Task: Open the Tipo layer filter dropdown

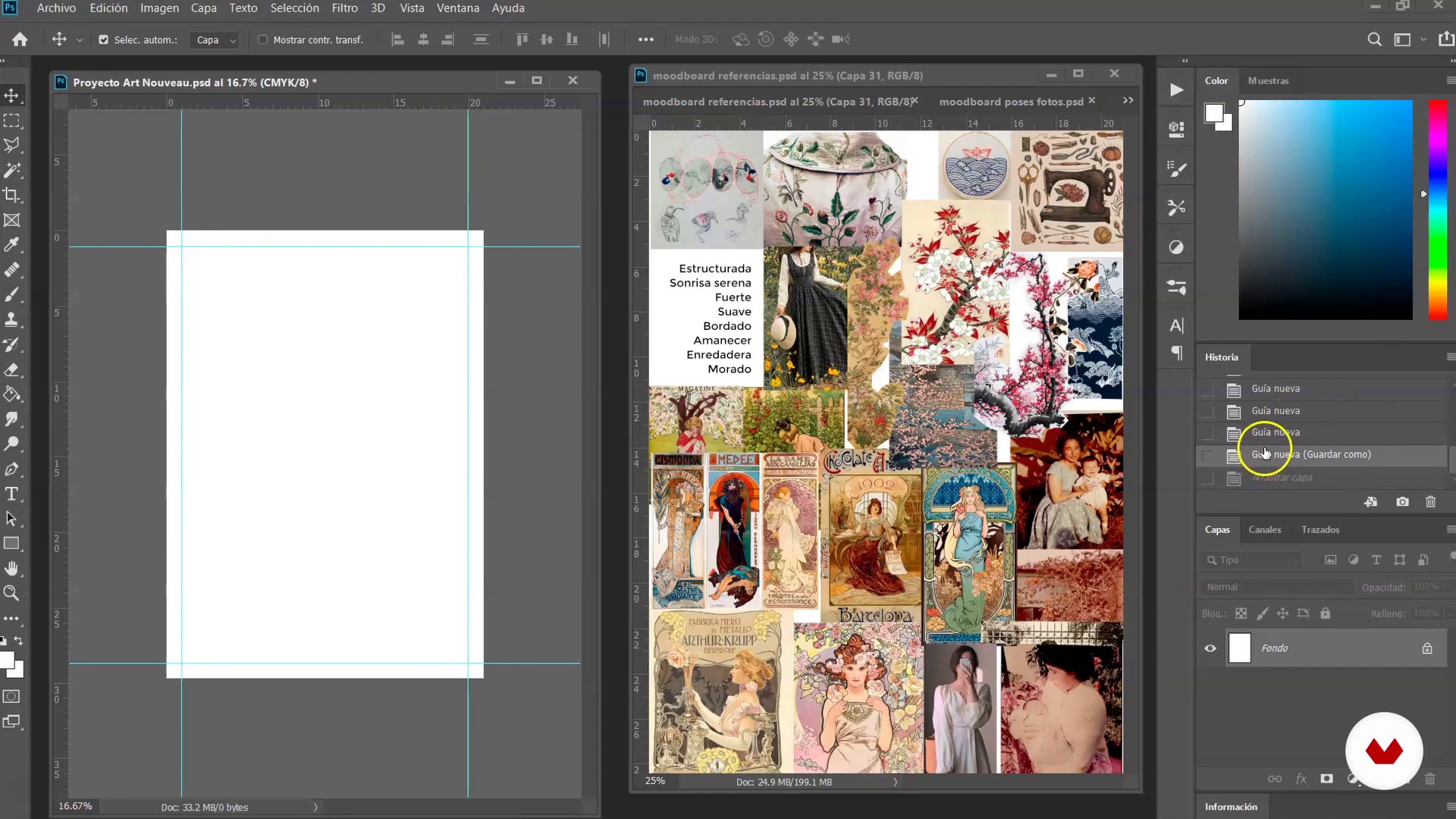Action: pyautogui.click(x=1251, y=560)
